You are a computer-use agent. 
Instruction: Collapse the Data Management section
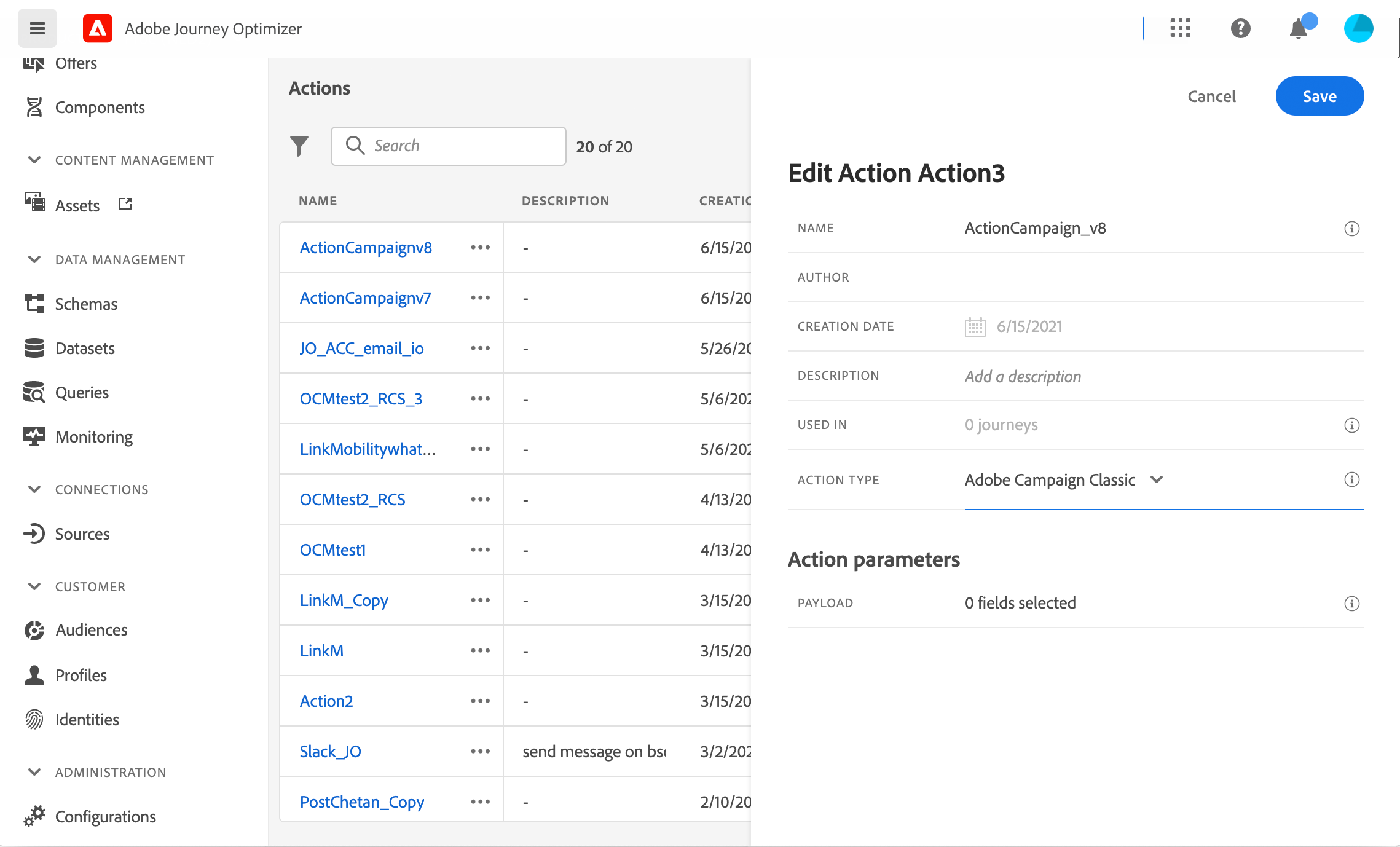coord(34,259)
